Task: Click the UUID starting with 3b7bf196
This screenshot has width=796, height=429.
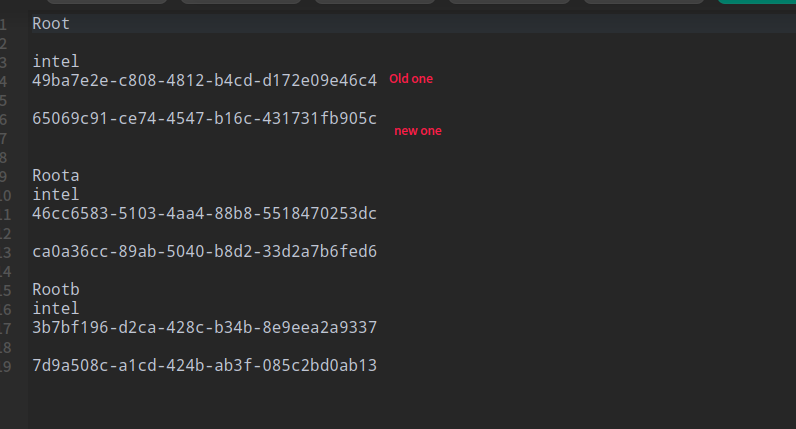Action: tap(204, 327)
